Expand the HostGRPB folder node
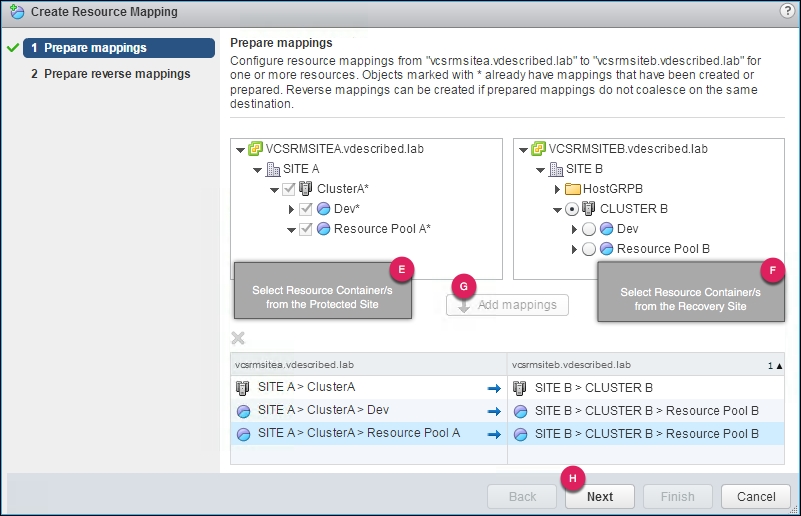 click(557, 189)
